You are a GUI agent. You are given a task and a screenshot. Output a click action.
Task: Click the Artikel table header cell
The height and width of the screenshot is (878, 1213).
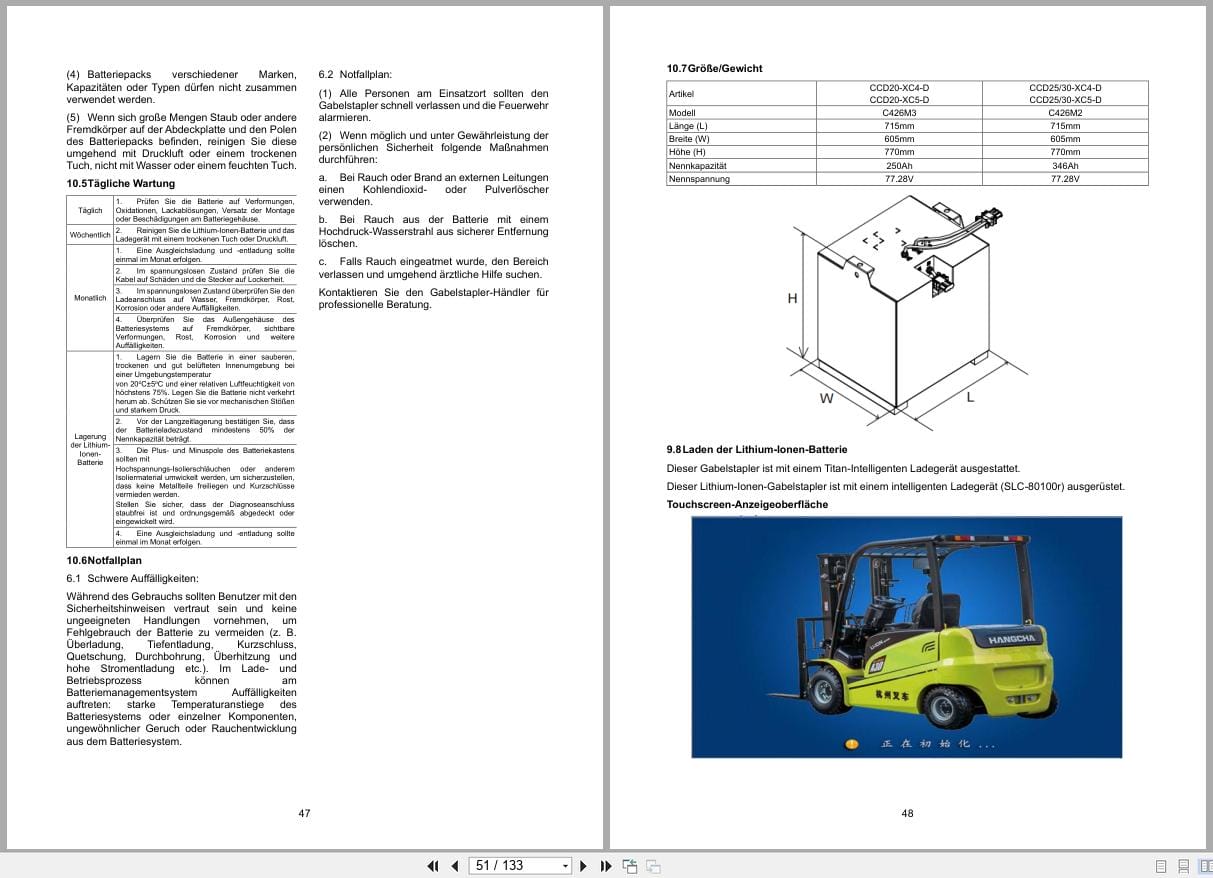(741, 94)
